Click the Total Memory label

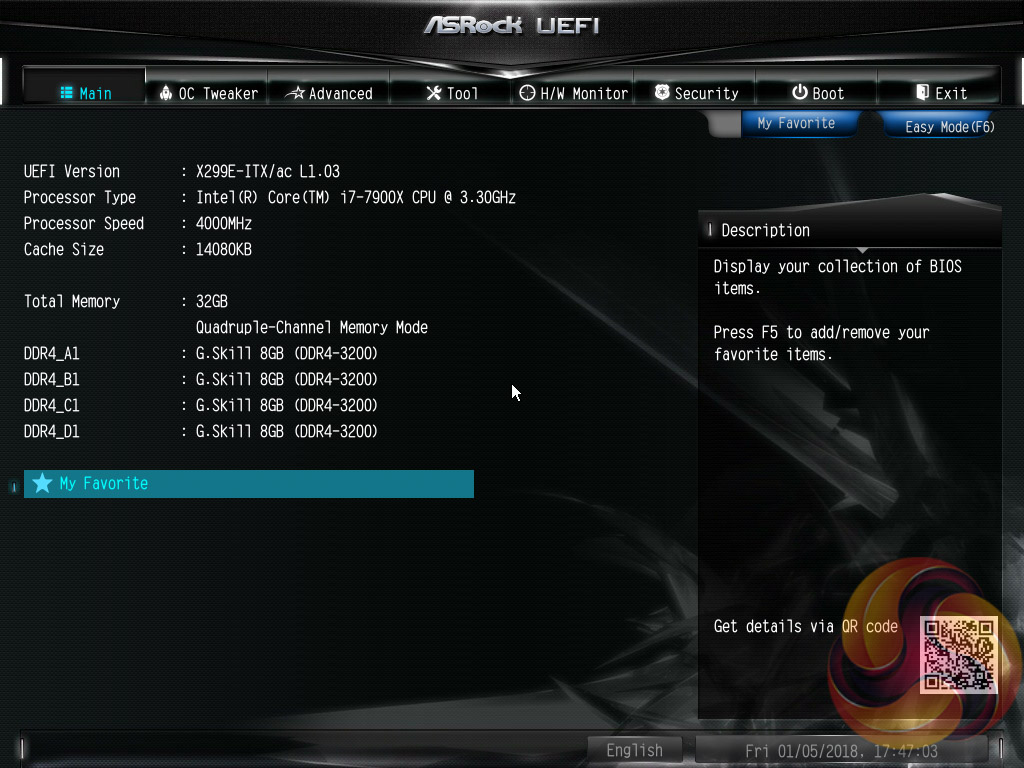click(72, 302)
